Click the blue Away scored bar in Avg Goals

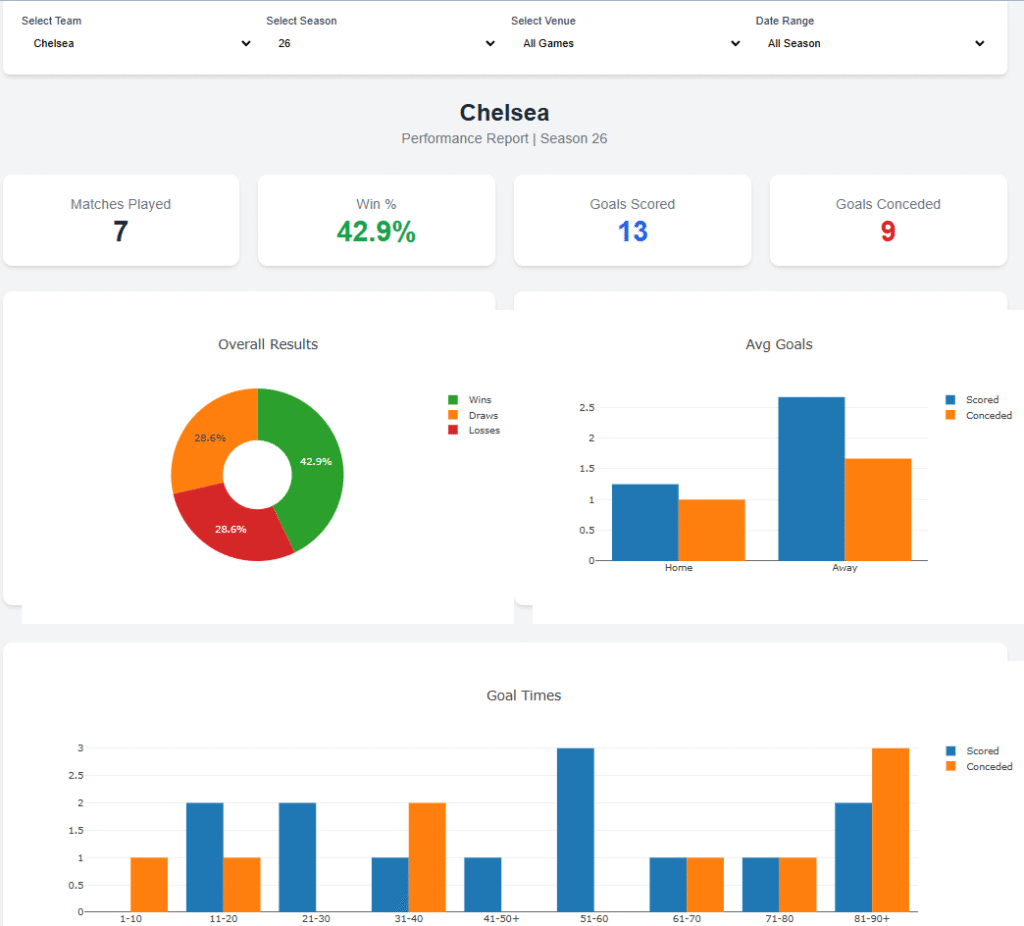click(811, 480)
